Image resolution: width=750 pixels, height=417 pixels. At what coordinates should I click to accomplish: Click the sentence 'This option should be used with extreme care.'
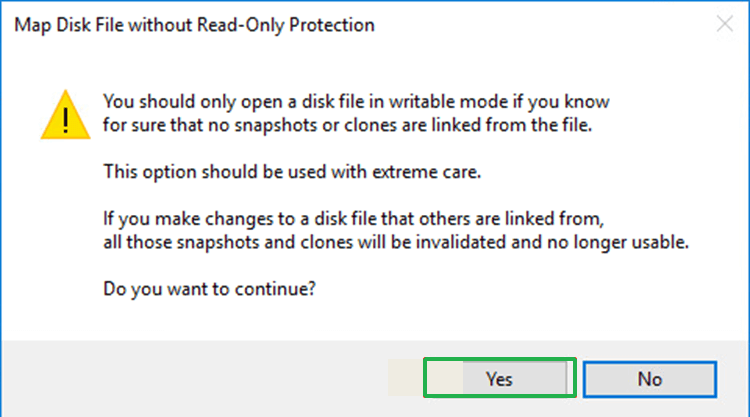coord(292,172)
